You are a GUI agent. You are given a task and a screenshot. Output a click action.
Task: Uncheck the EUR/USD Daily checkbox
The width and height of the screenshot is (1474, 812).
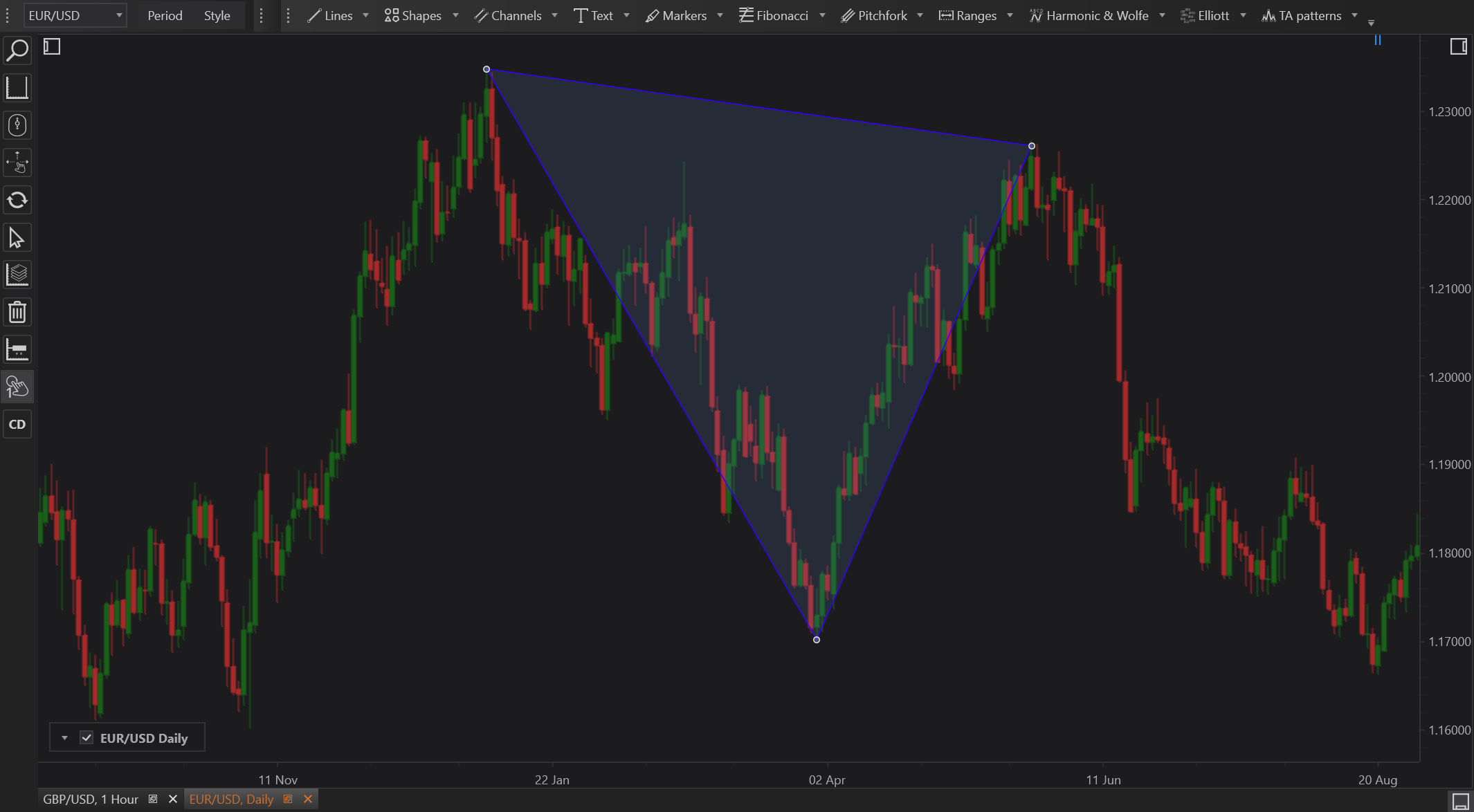coord(87,738)
